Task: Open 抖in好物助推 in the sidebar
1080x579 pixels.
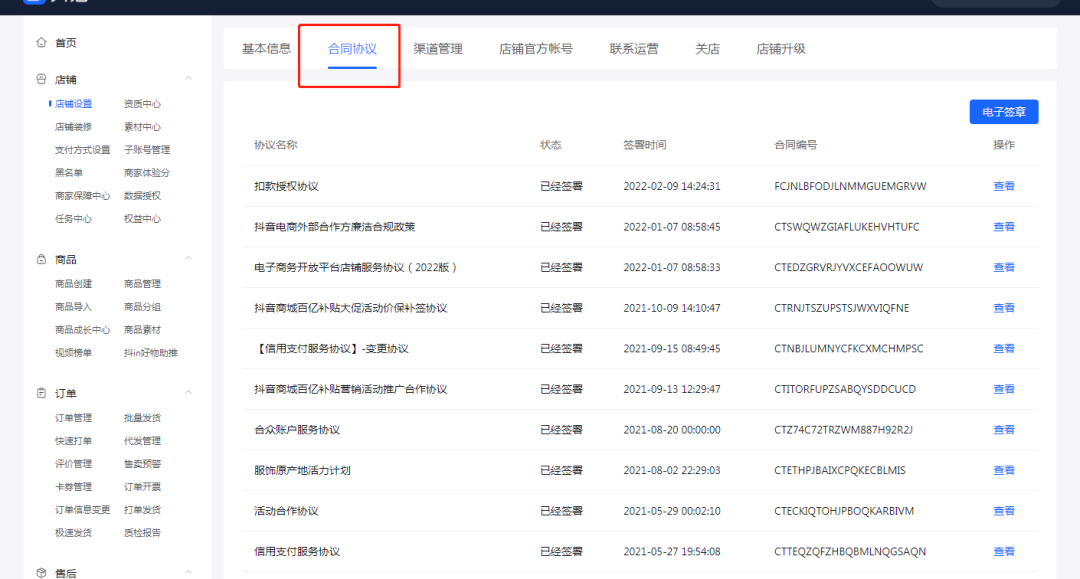Action: point(151,352)
